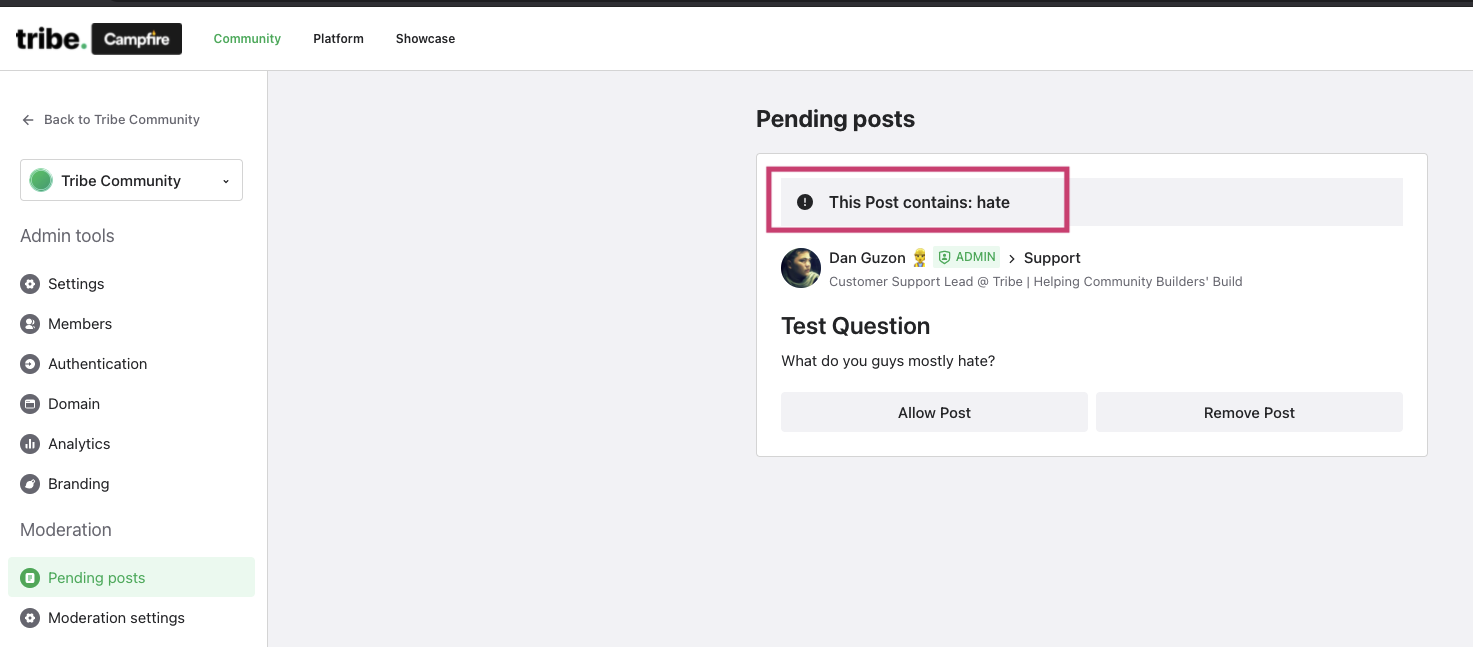The height and width of the screenshot is (647, 1473).
Task: Click the tribe Campfire logo
Action: click(x=99, y=39)
